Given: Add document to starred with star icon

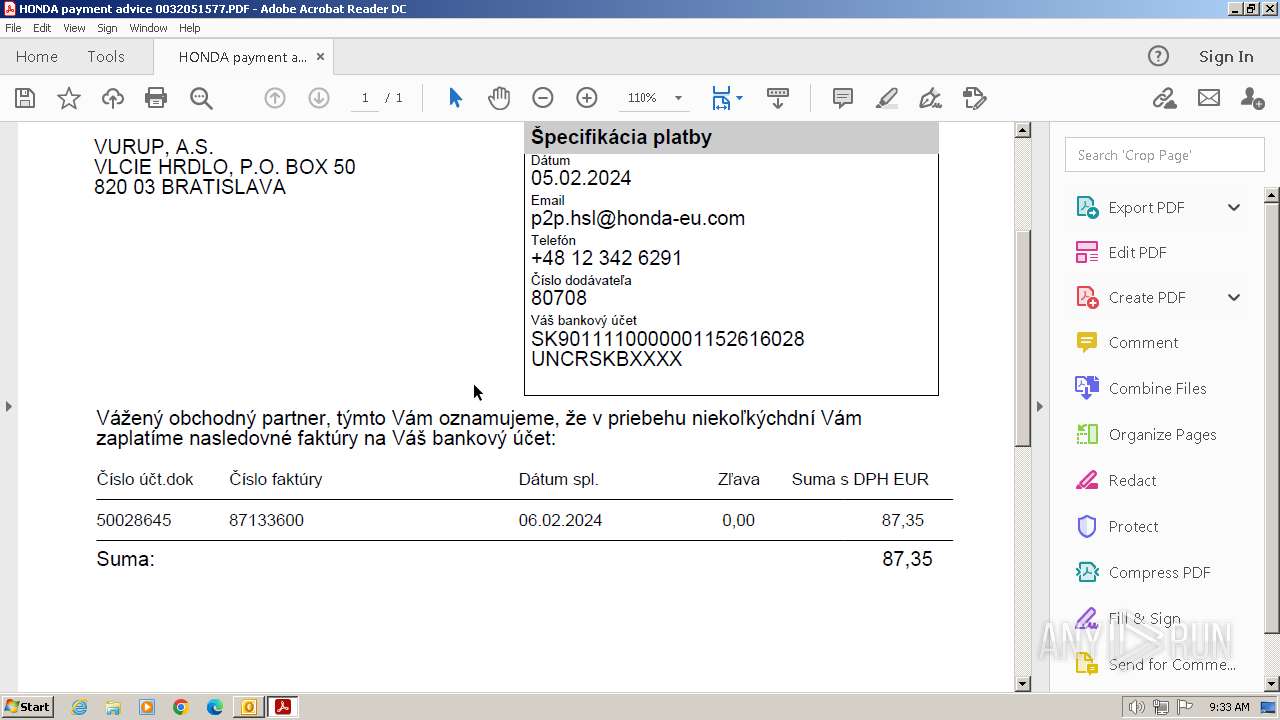Looking at the screenshot, I should pos(69,98).
